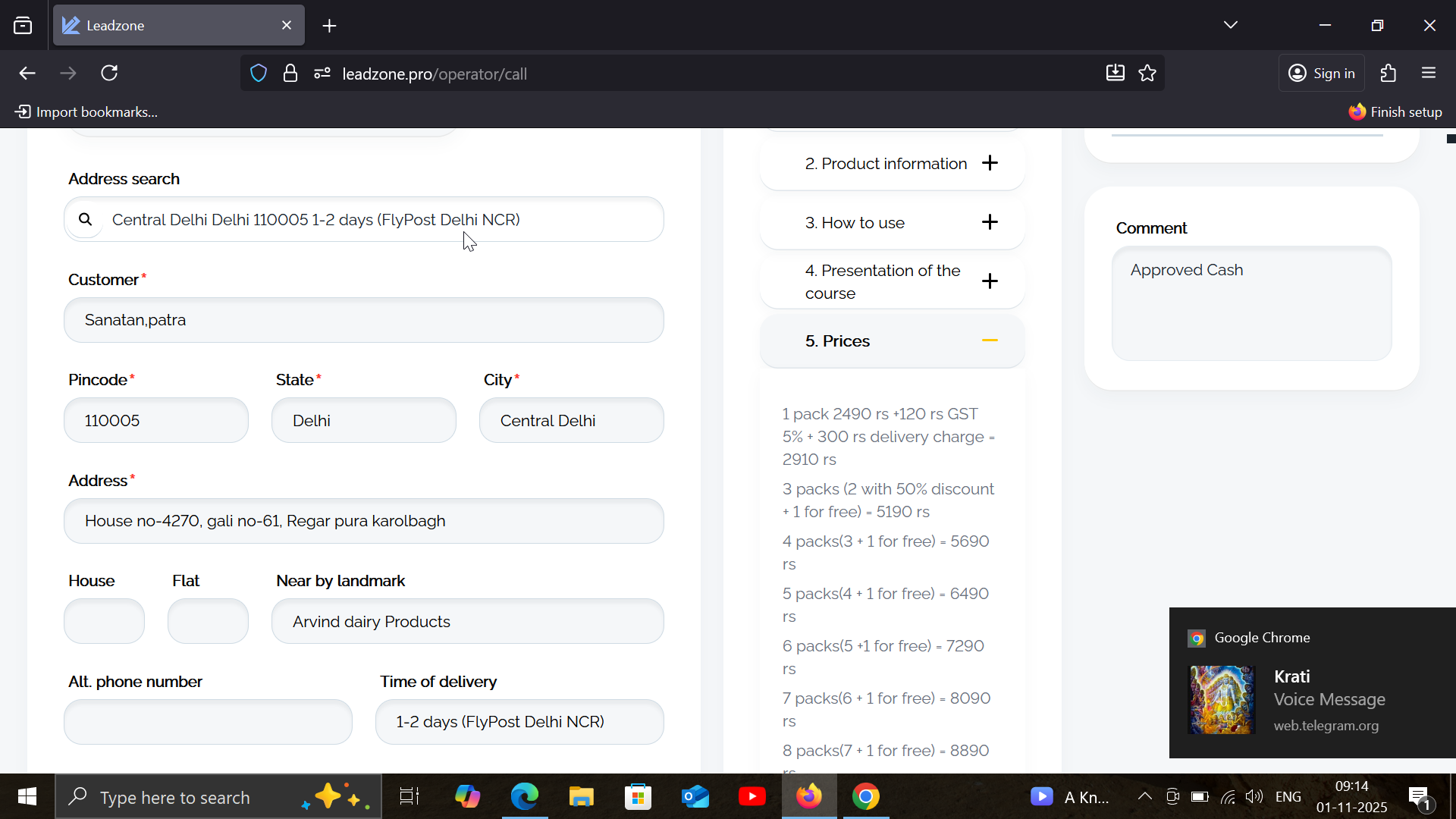Viewport: 1456px width, 819px height.
Task: Collapse the Prices section
Action: (990, 340)
